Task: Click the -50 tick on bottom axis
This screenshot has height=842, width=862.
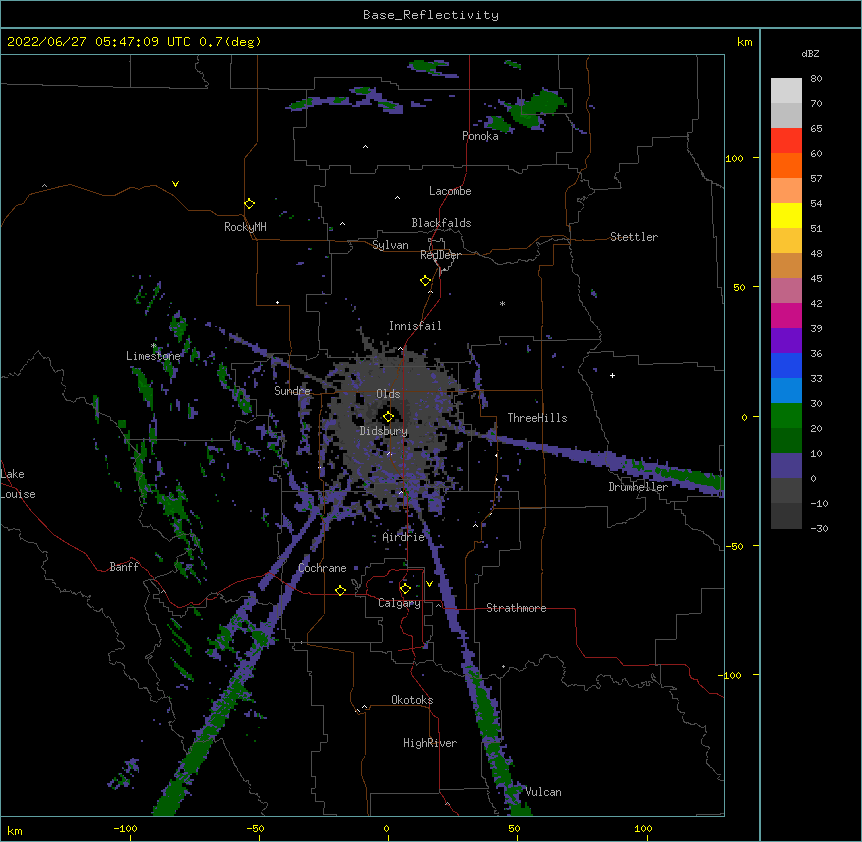Action: point(255,828)
